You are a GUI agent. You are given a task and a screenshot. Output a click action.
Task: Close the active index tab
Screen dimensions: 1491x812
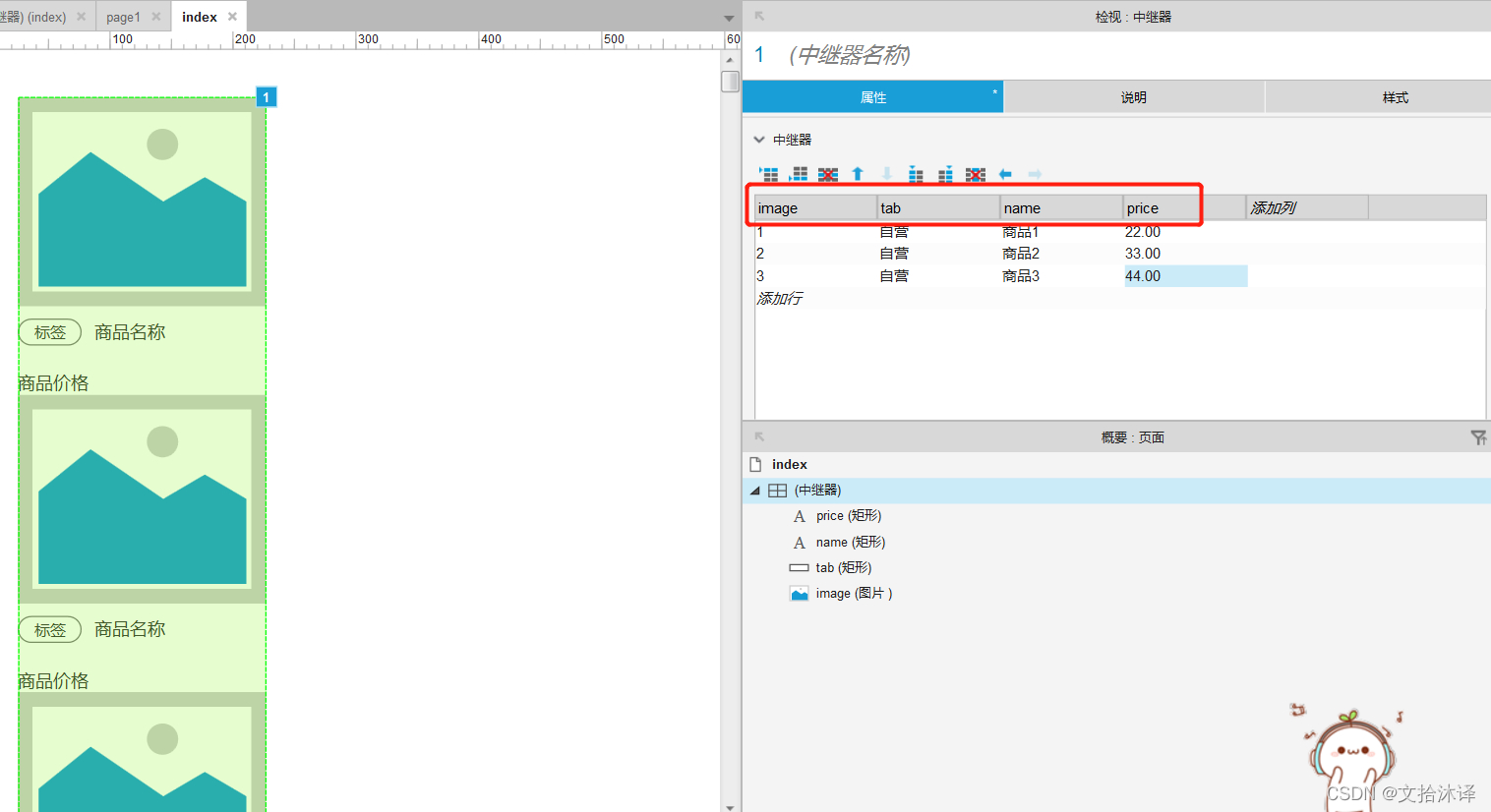(x=233, y=17)
